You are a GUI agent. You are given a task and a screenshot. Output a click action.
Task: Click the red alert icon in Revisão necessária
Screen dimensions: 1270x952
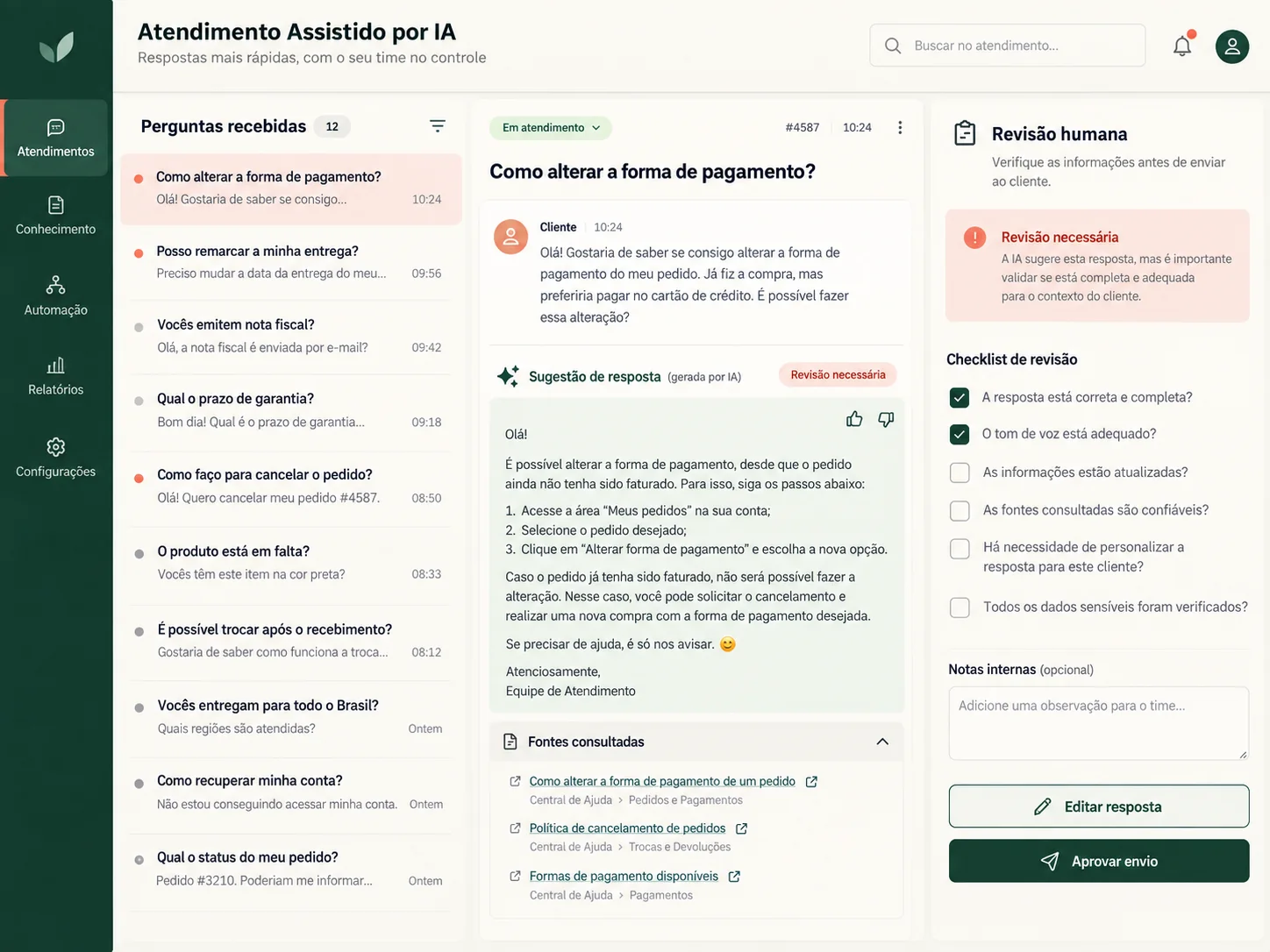tap(974, 238)
